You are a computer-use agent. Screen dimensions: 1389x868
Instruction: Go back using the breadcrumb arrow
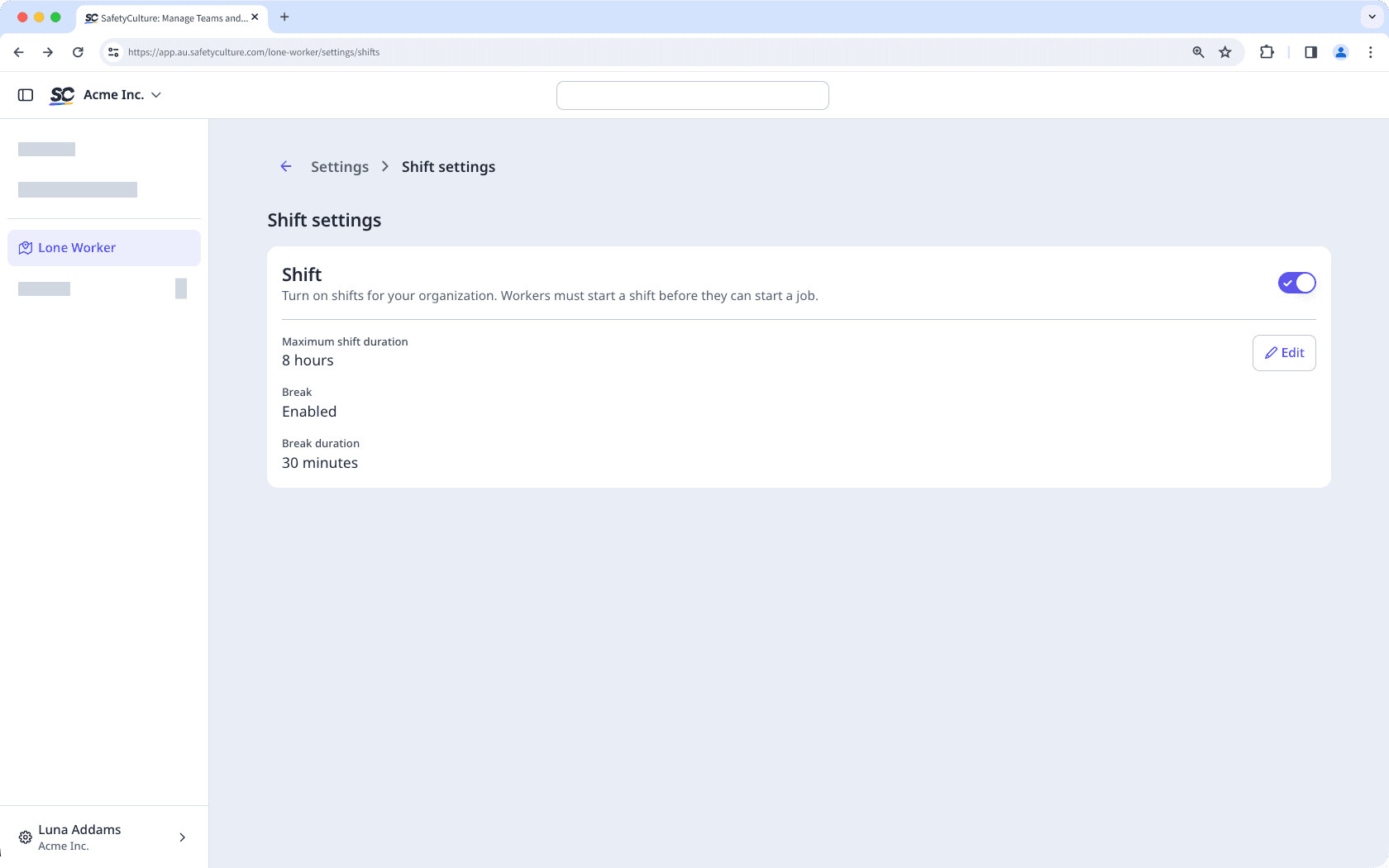(285, 166)
